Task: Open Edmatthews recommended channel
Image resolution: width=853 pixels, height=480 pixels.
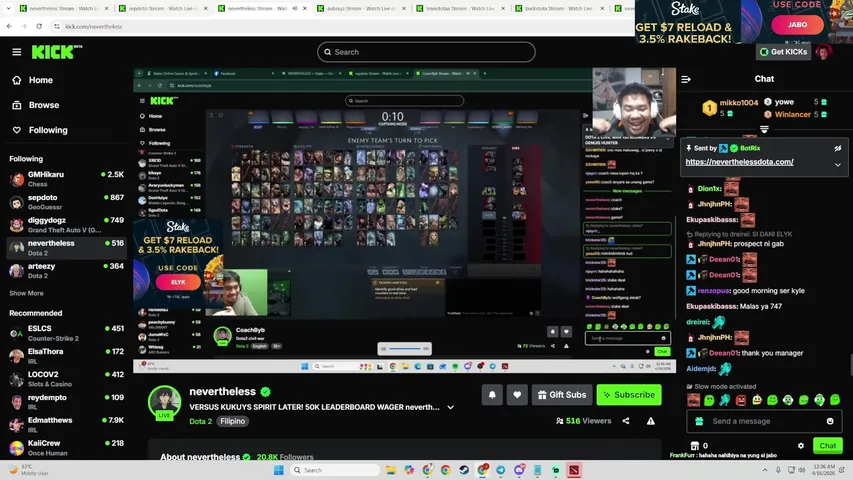Action: (x=66, y=424)
